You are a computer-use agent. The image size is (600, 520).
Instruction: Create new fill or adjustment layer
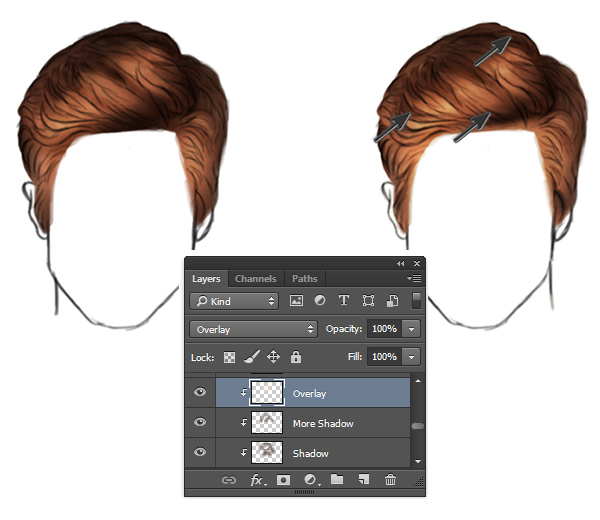point(311,480)
